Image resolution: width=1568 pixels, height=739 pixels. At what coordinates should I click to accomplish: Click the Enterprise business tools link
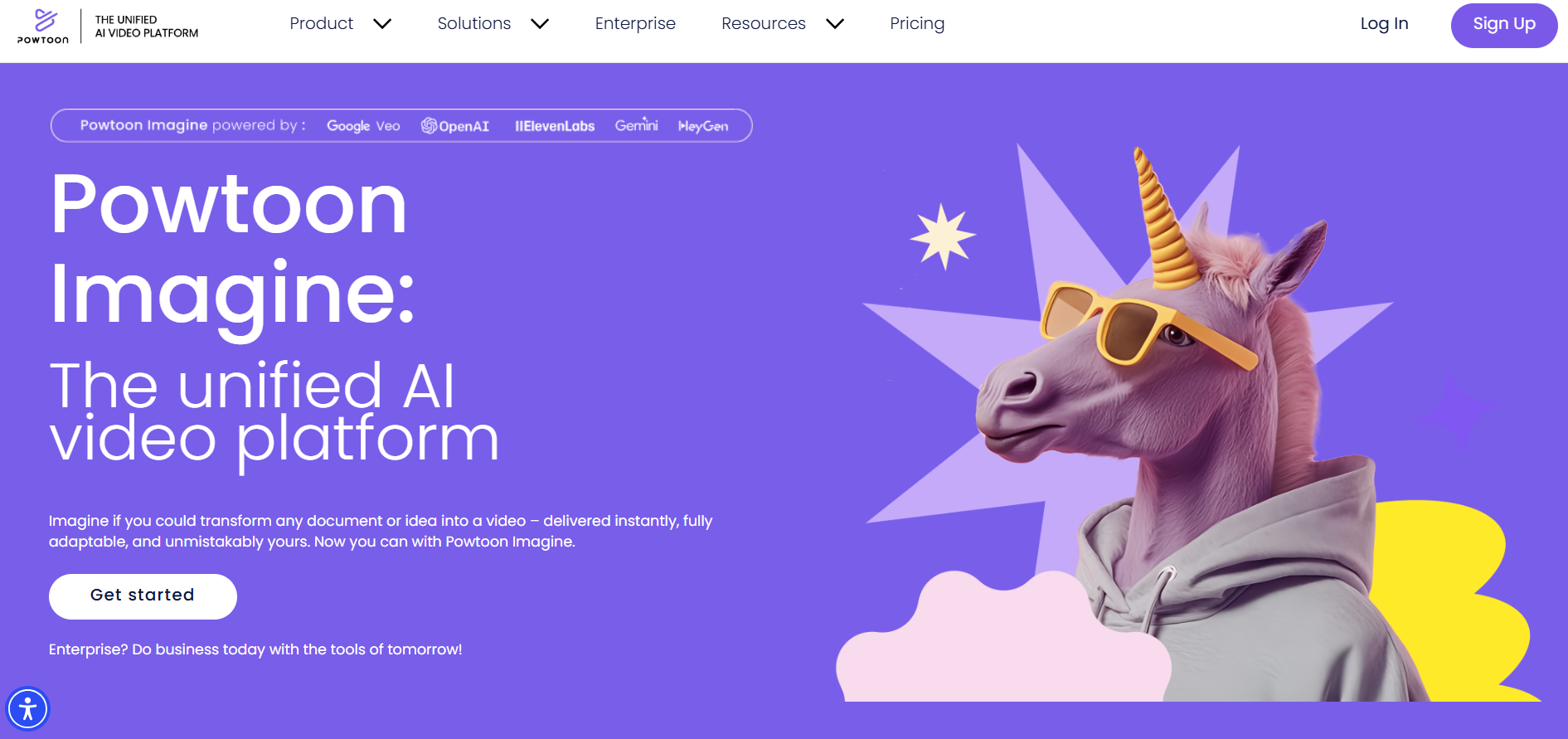click(255, 649)
